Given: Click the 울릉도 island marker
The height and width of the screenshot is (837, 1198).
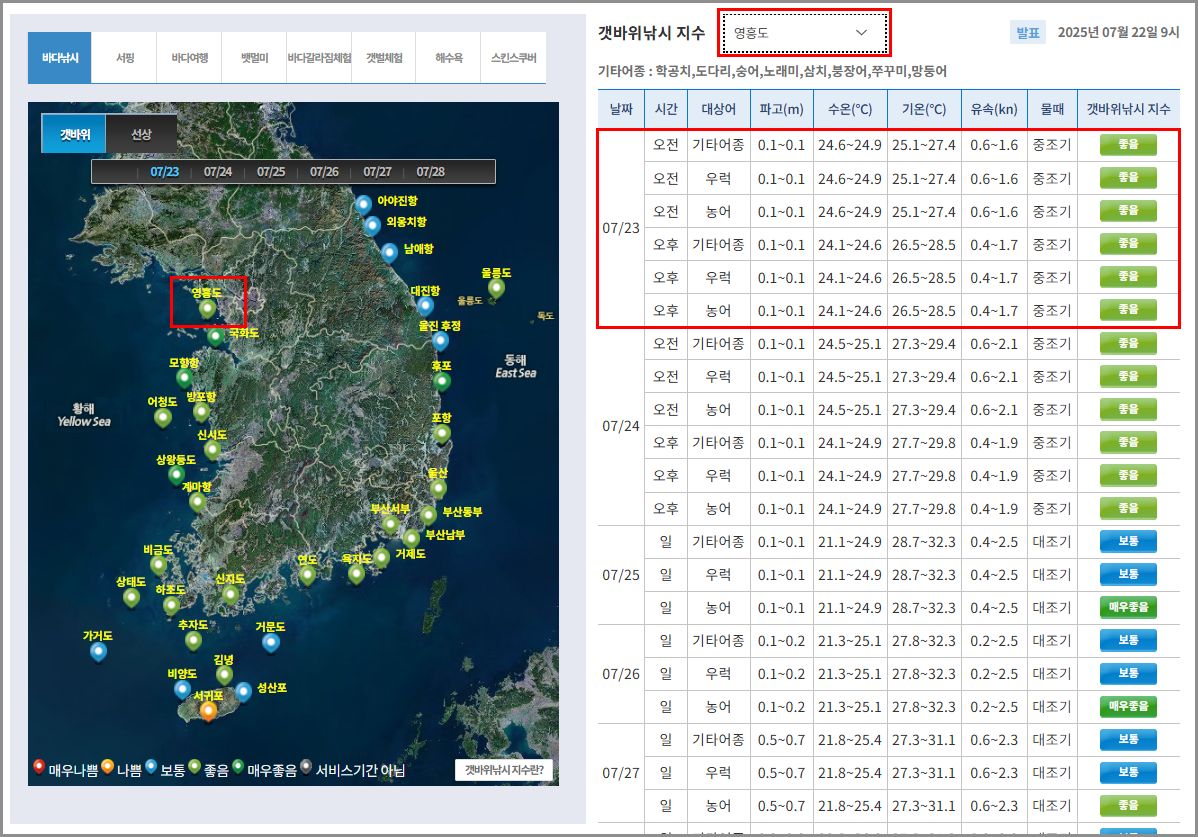Looking at the screenshot, I should coord(497,288).
